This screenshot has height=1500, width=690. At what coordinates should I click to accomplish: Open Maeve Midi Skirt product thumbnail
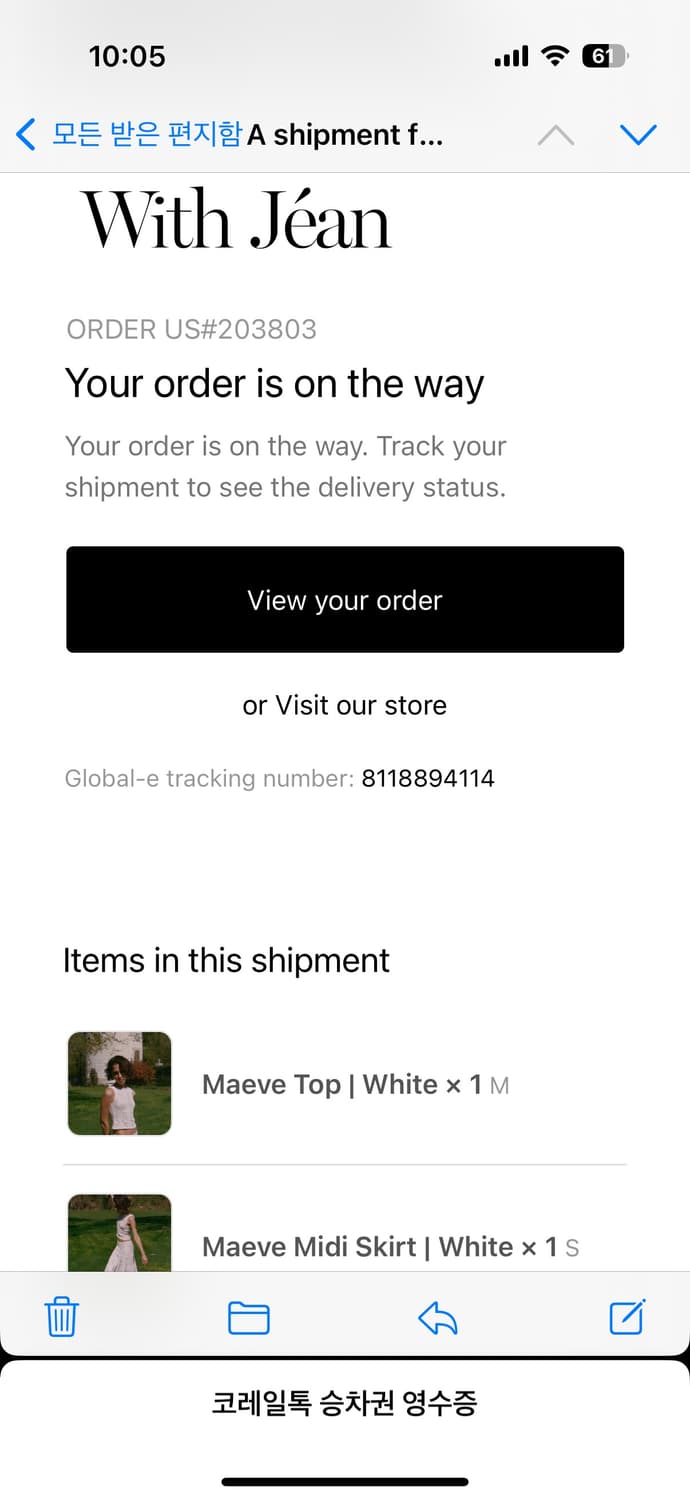tap(119, 1232)
